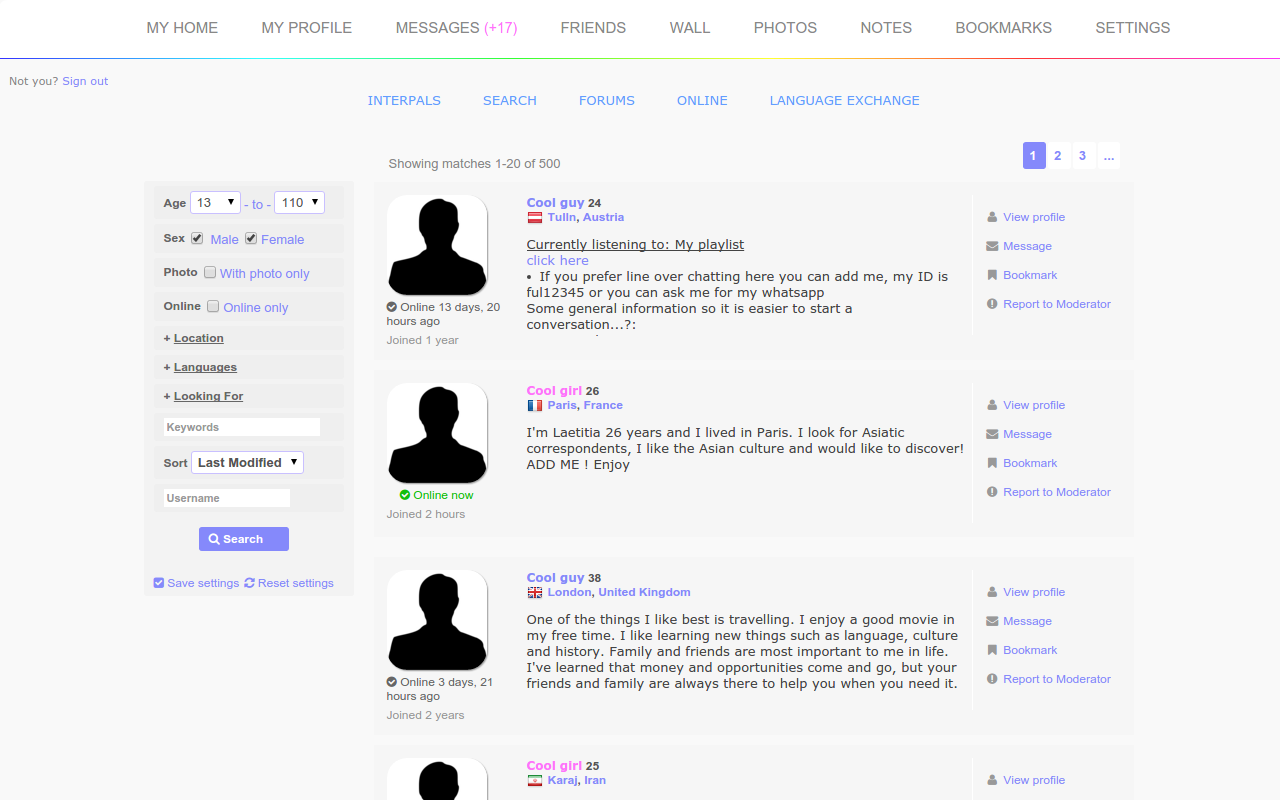Screen dimensions: 1280x800
Task: Click View profile person icon for Paris user
Action: pos(992,405)
